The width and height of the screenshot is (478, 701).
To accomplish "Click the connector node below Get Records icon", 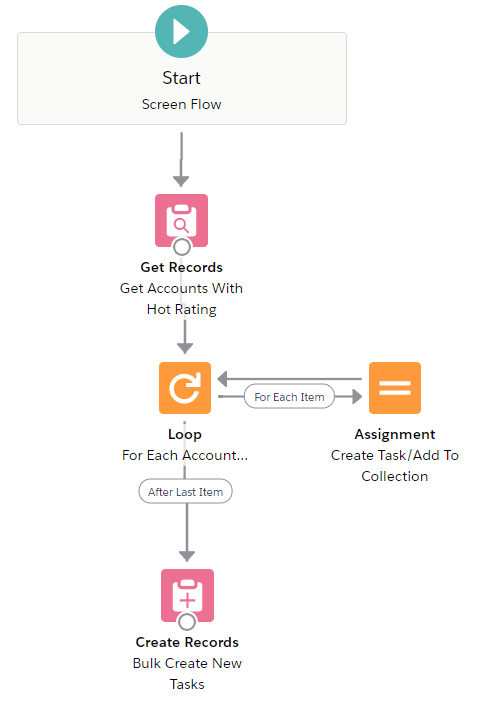I will (x=182, y=246).
